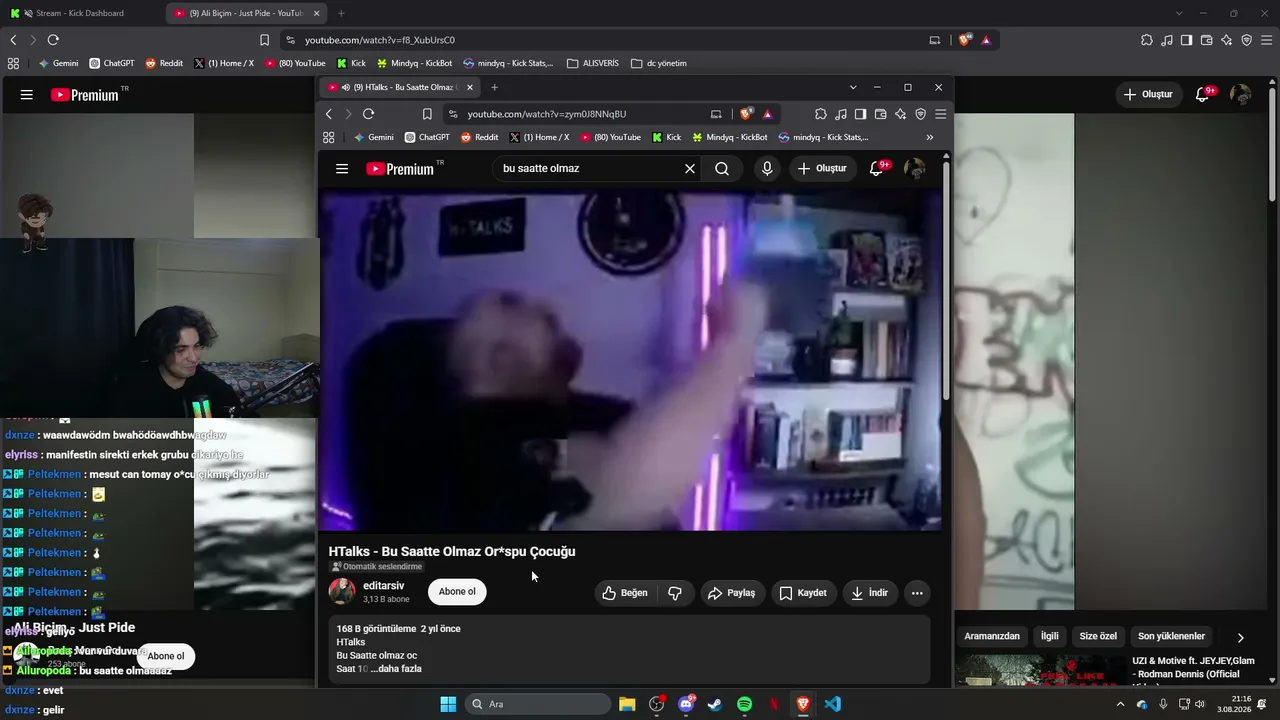Select the '(9) HTalks - Bu Saatte Olmaz' tab

pyautogui.click(x=401, y=87)
